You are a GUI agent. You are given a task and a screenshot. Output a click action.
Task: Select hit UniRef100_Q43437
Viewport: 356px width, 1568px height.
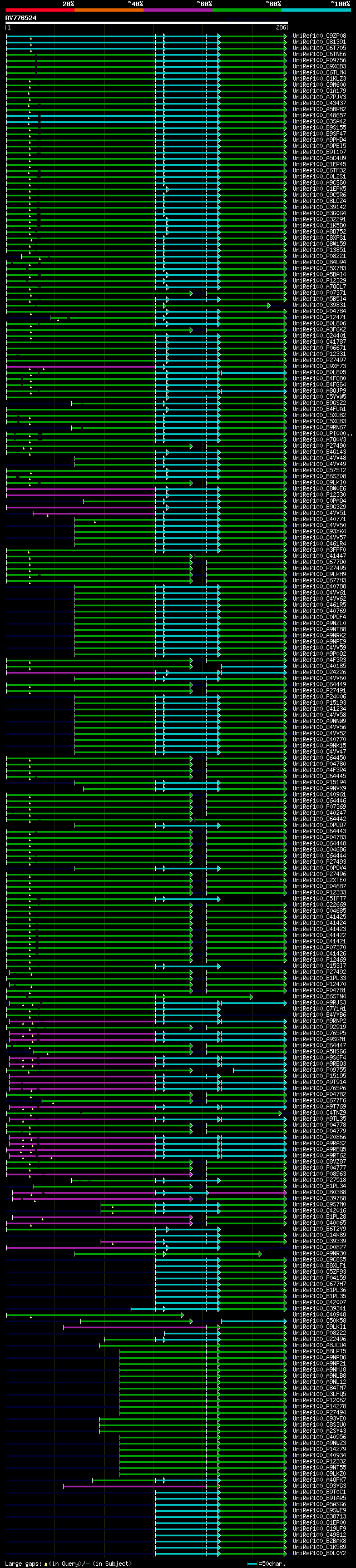click(x=319, y=103)
